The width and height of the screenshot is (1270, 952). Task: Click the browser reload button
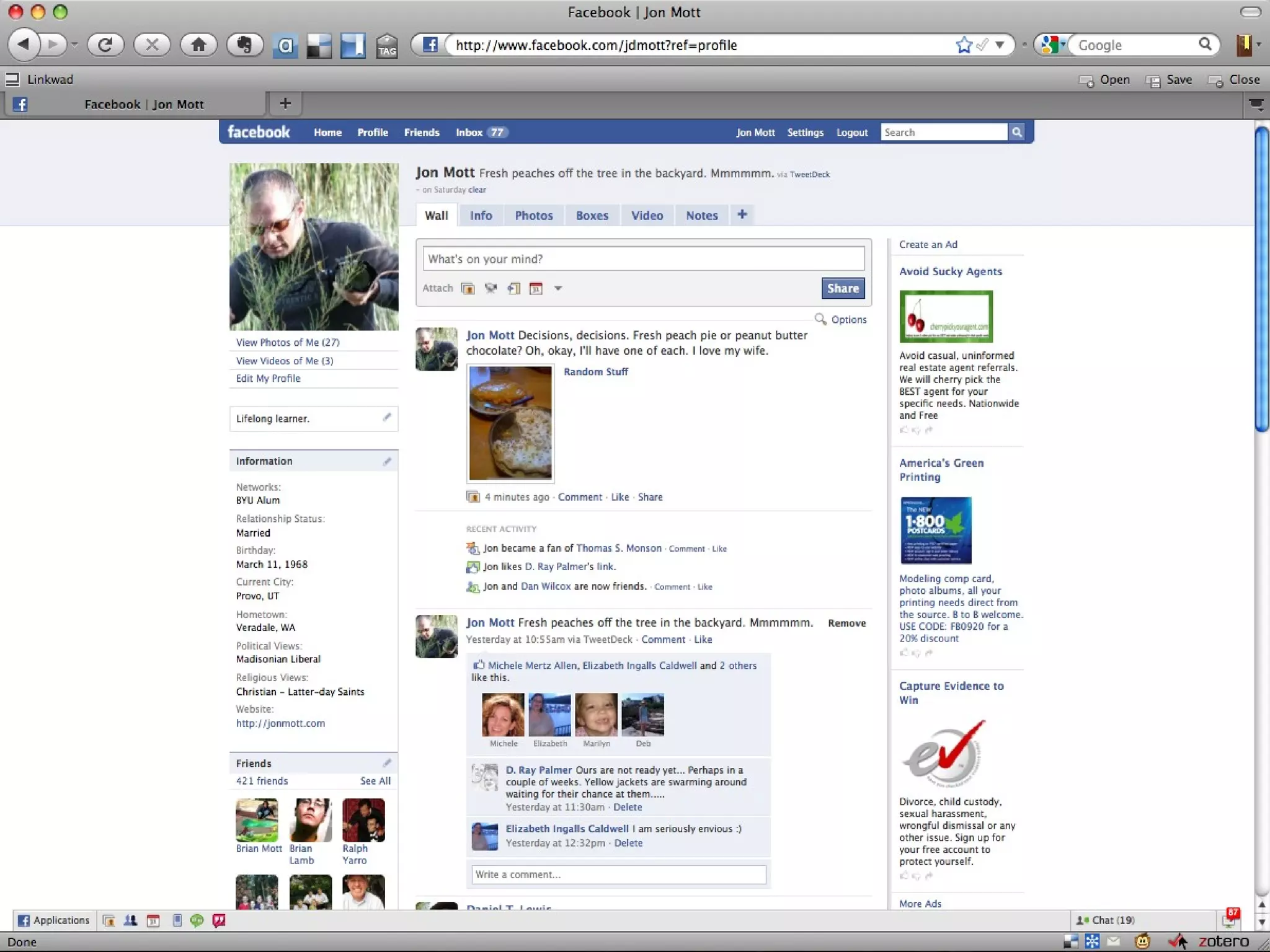point(105,45)
